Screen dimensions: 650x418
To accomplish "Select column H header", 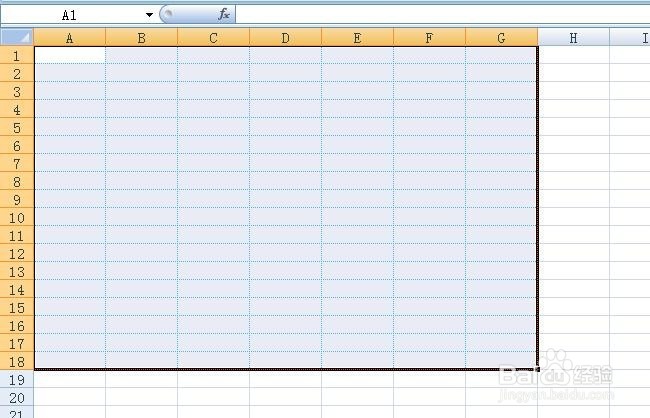I will 574,38.
